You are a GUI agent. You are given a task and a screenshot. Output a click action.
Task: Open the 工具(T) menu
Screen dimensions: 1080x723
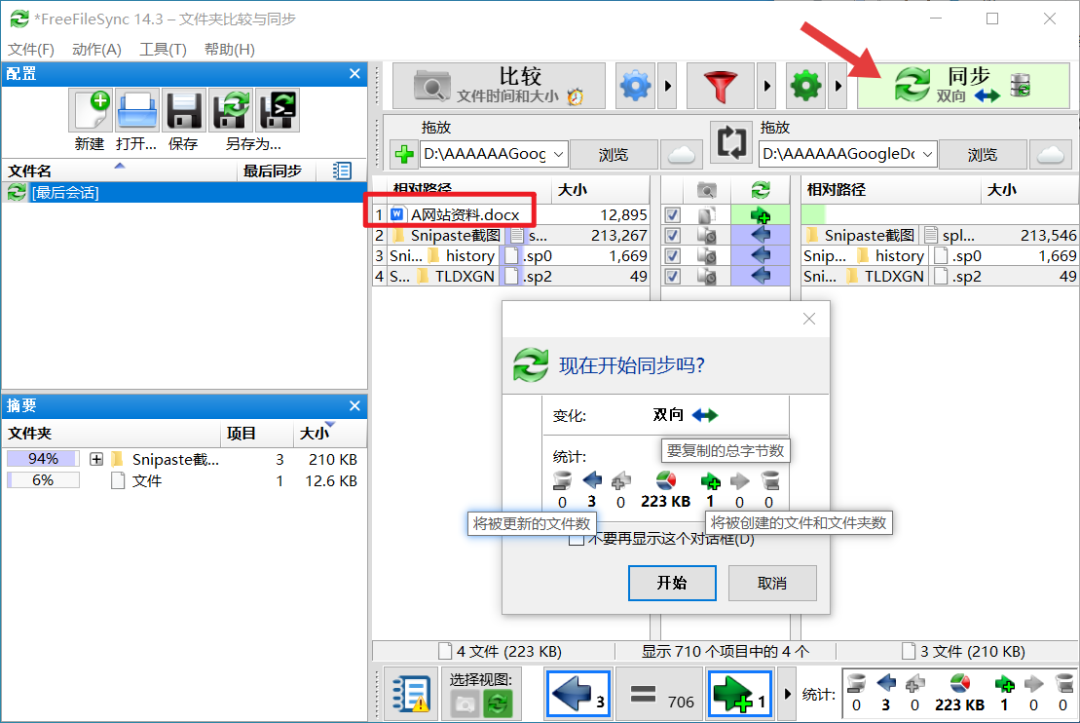coord(163,50)
